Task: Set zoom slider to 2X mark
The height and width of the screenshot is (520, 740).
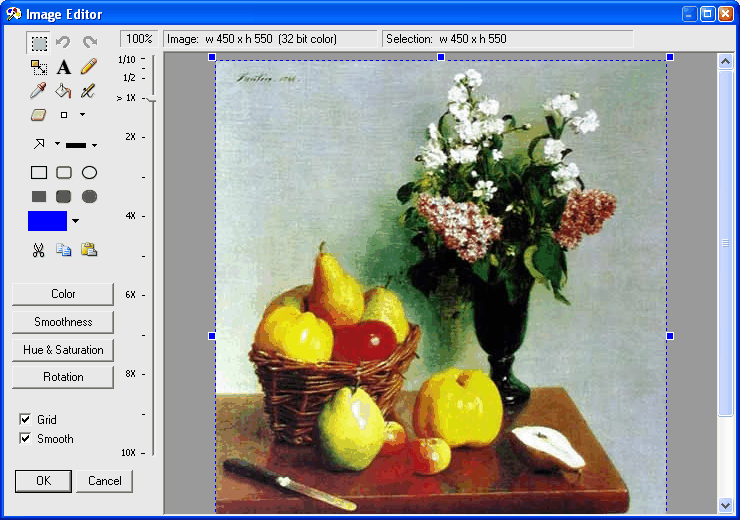Action: click(143, 137)
